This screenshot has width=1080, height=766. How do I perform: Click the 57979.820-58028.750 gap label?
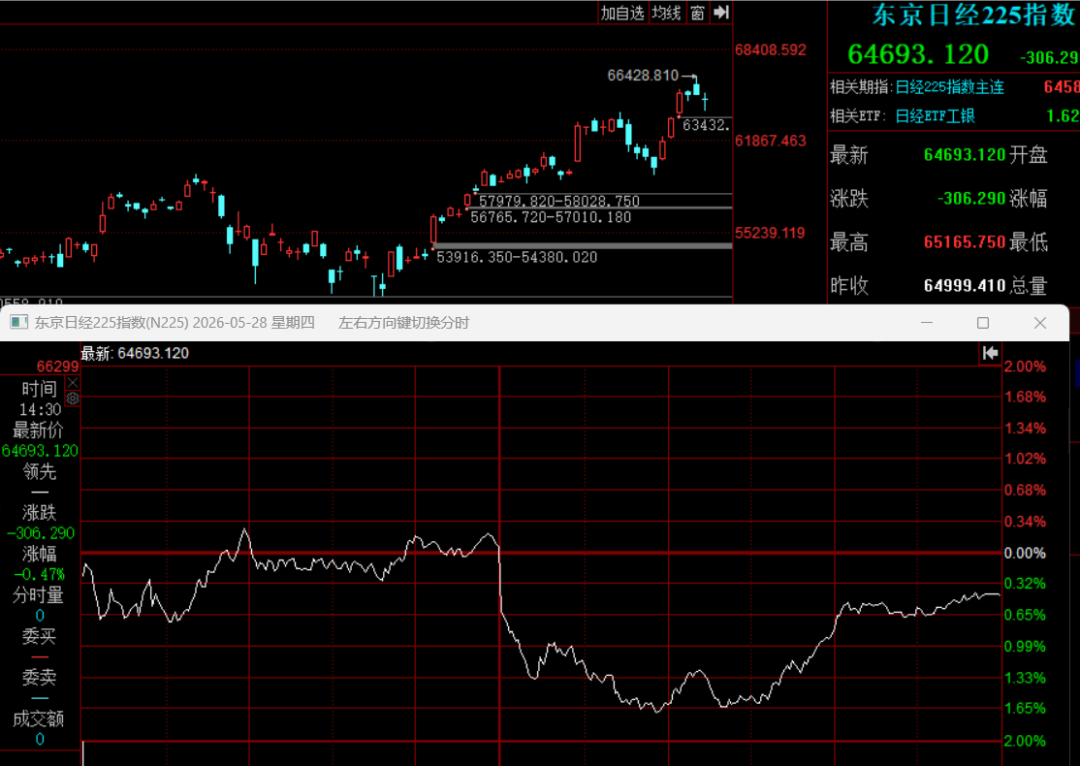click(x=559, y=201)
